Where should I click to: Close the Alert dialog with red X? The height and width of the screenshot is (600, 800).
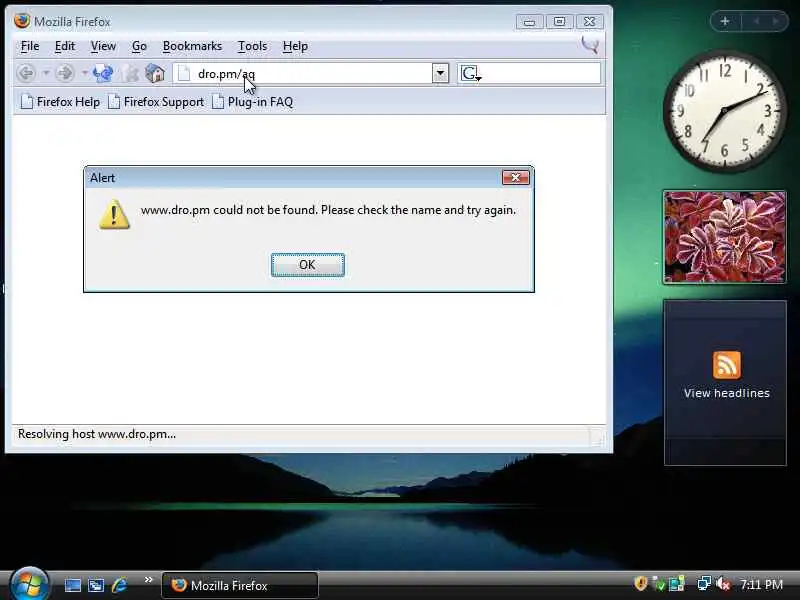tap(515, 178)
